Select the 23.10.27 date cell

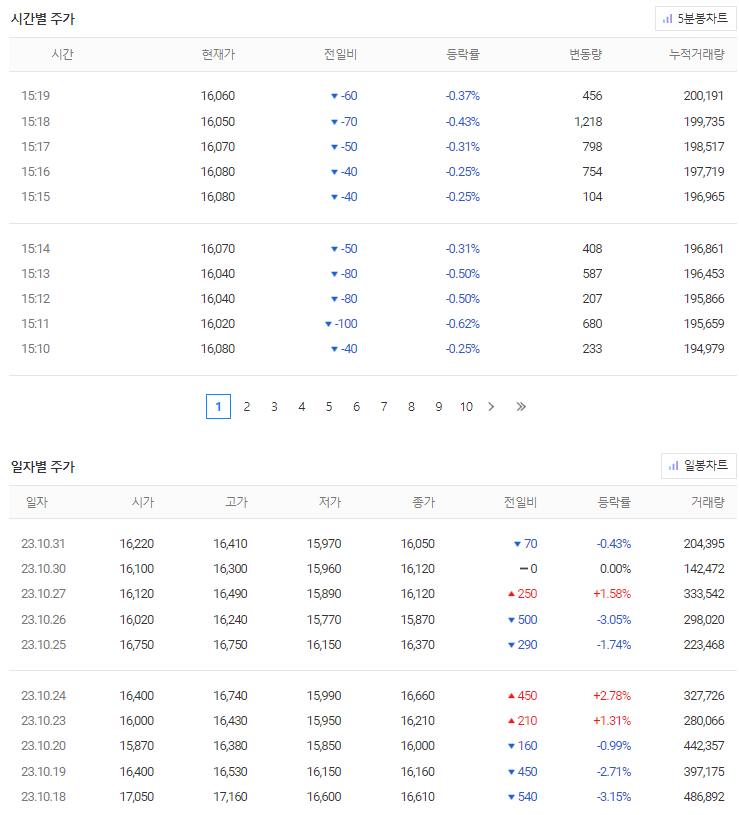(43, 594)
